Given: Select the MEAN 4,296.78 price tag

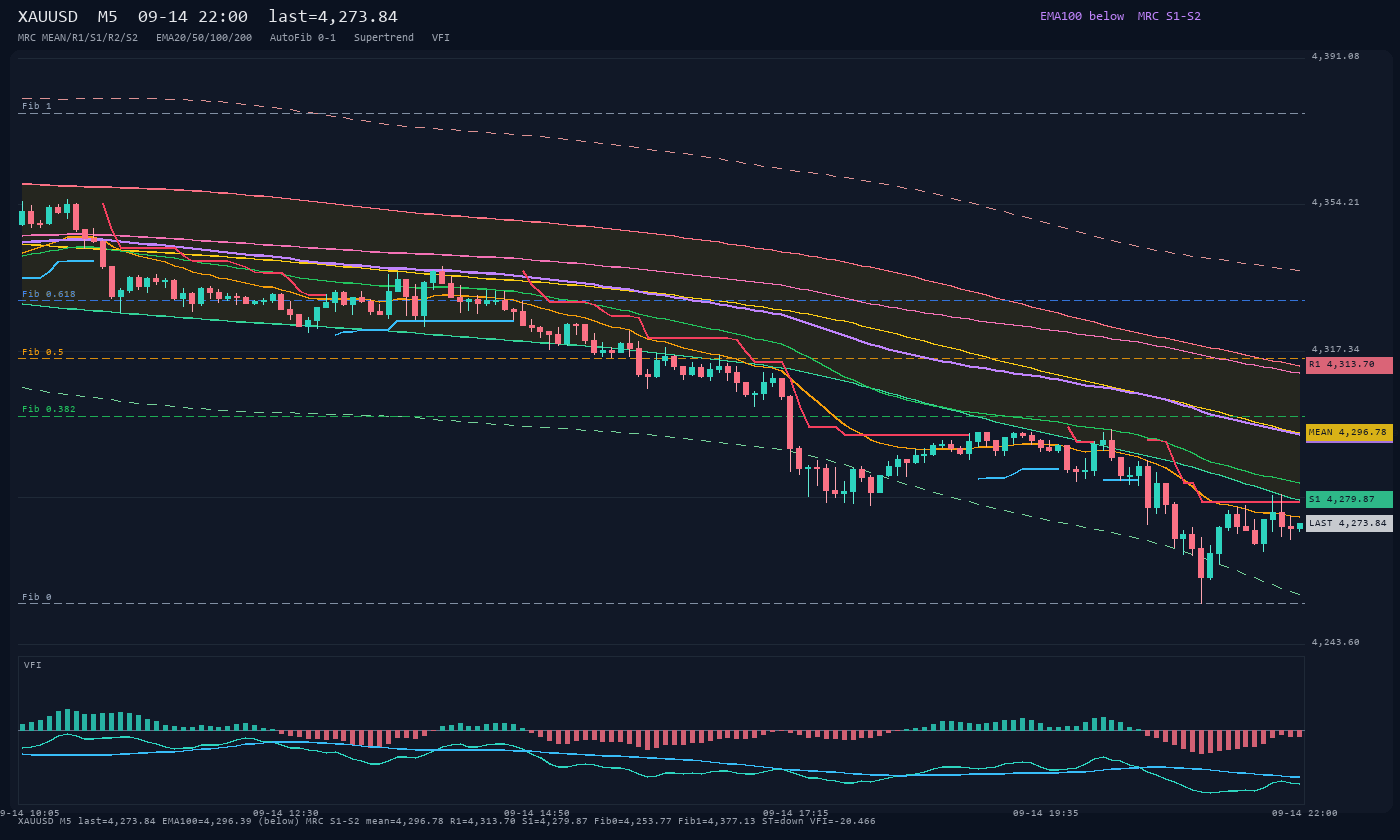Looking at the screenshot, I should pyautogui.click(x=1349, y=433).
